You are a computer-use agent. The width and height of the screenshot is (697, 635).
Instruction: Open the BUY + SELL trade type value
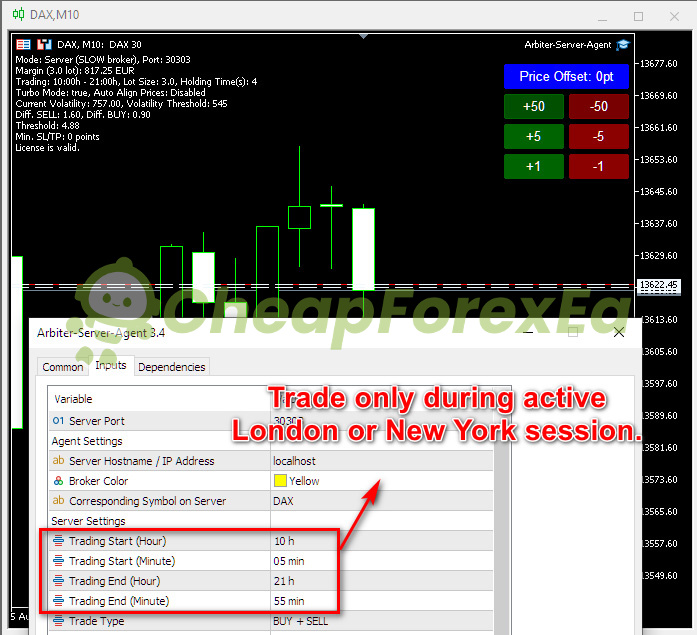tap(381, 621)
